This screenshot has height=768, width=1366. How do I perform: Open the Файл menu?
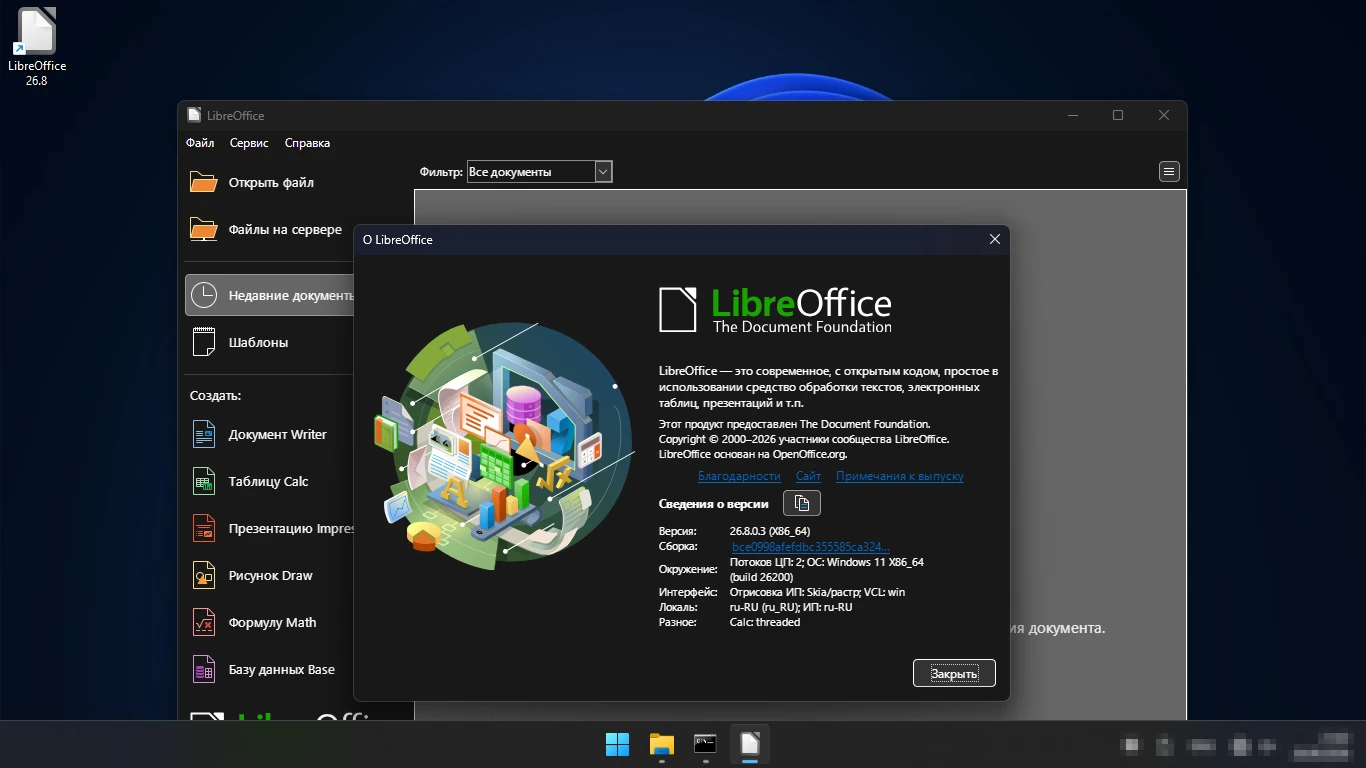[x=200, y=143]
